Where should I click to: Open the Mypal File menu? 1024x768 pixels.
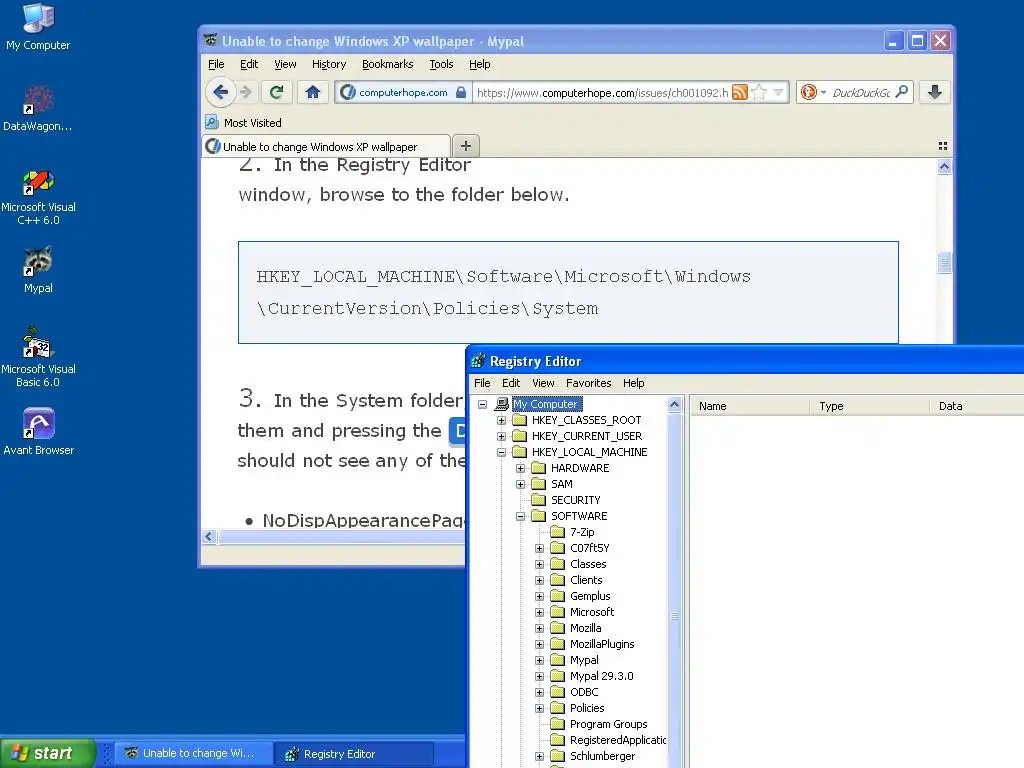coord(216,64)
